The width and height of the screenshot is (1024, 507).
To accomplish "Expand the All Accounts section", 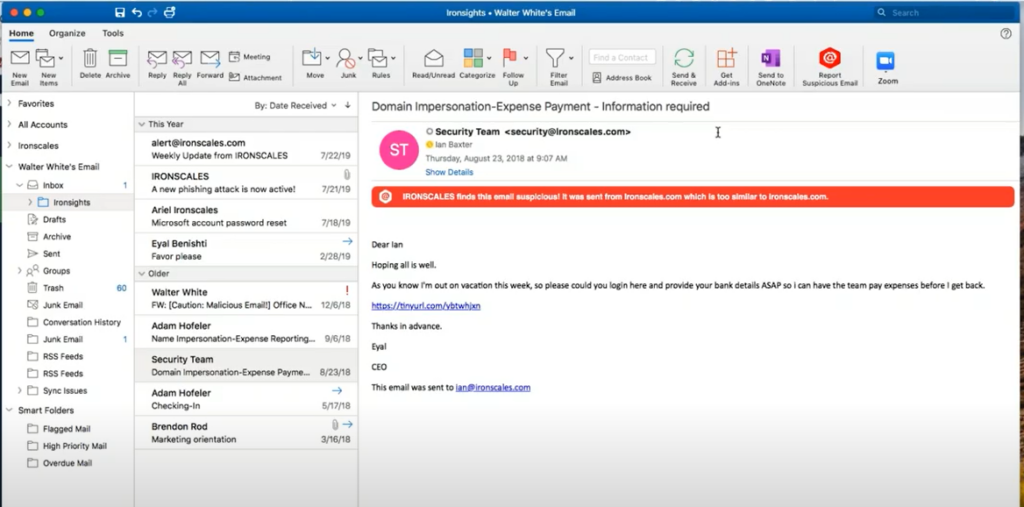I will 9,124.
